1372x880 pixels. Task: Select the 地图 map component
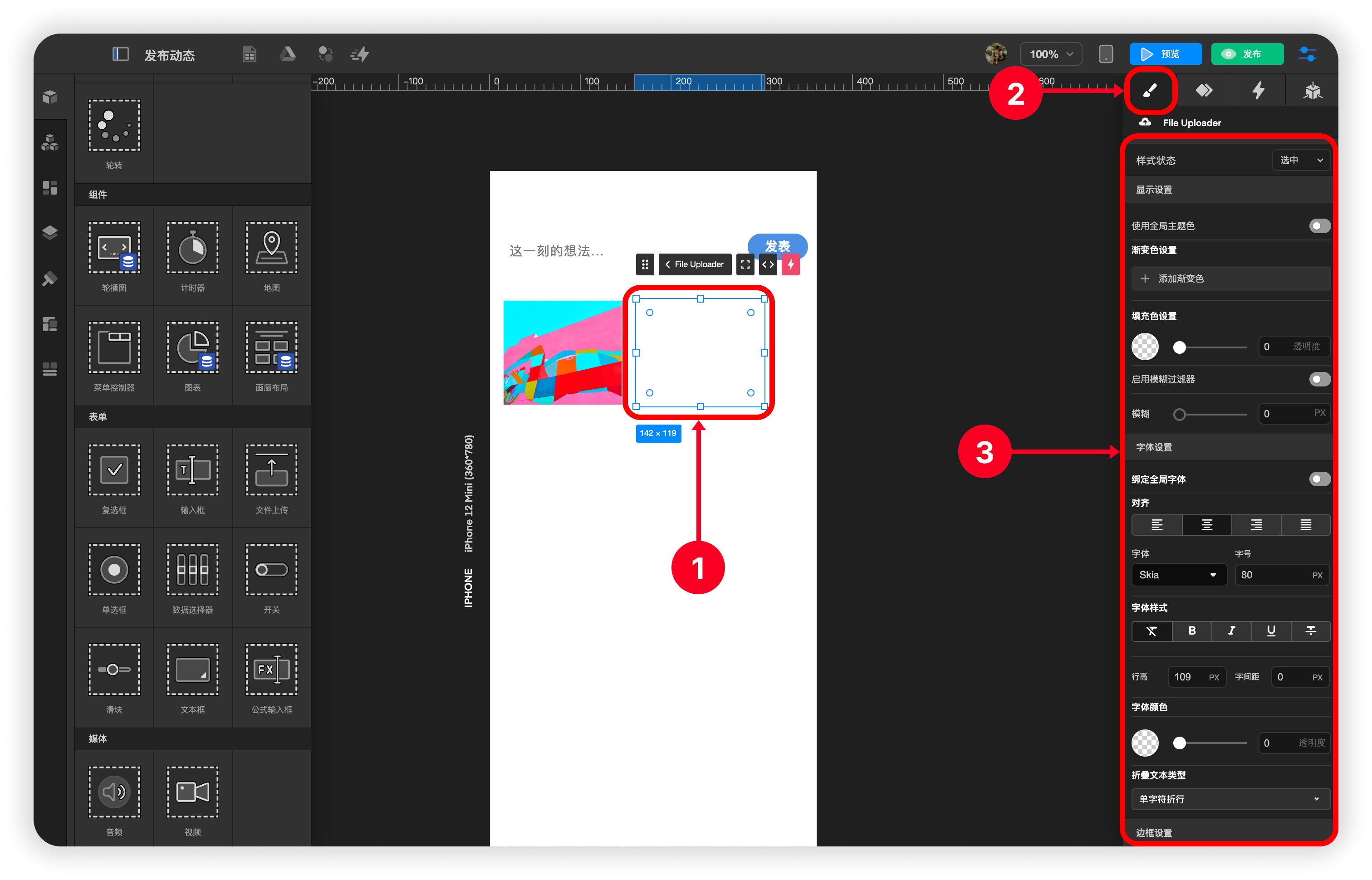click(271, 256)
